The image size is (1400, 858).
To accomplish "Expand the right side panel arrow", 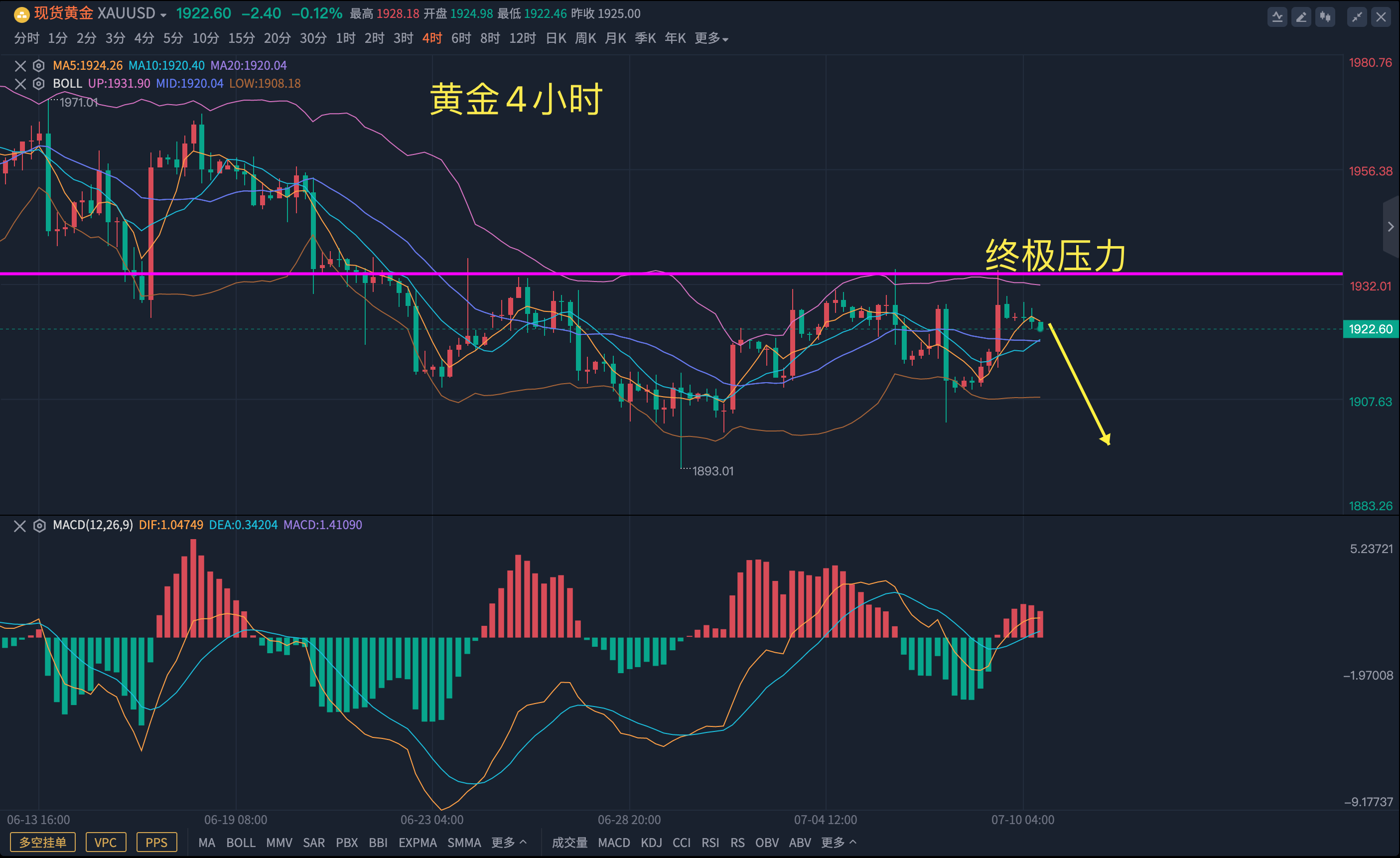I will pos(1391,227).
